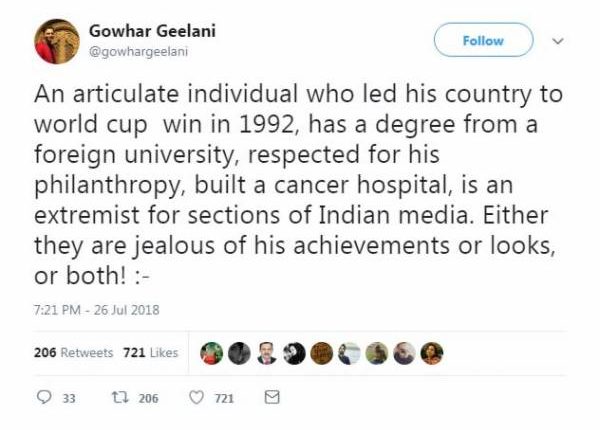Click last liker avatar in the row
The width and height of the screenshot is (600, 430).
432,353
